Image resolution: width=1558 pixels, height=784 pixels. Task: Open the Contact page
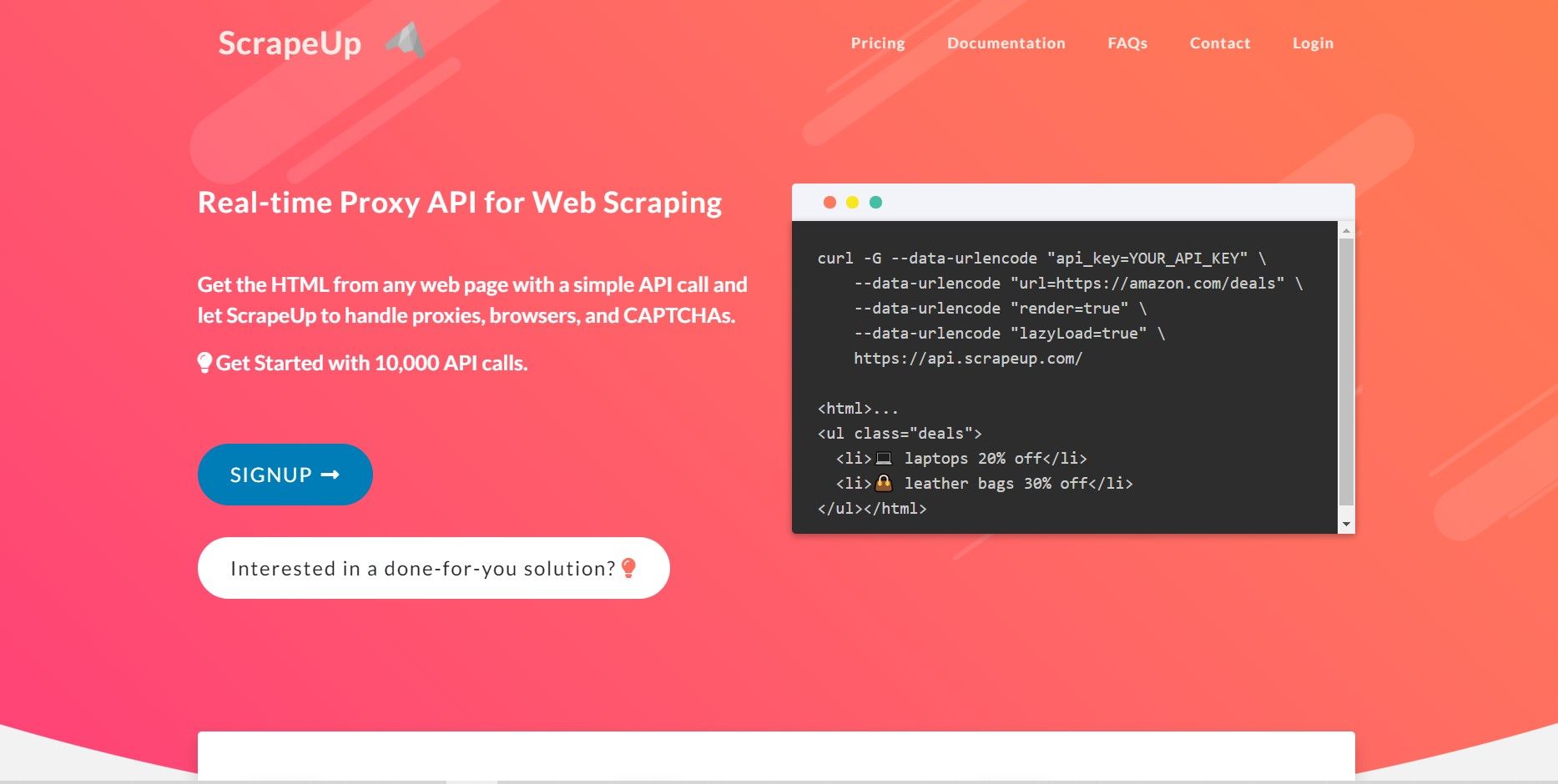coord(1219,43)
